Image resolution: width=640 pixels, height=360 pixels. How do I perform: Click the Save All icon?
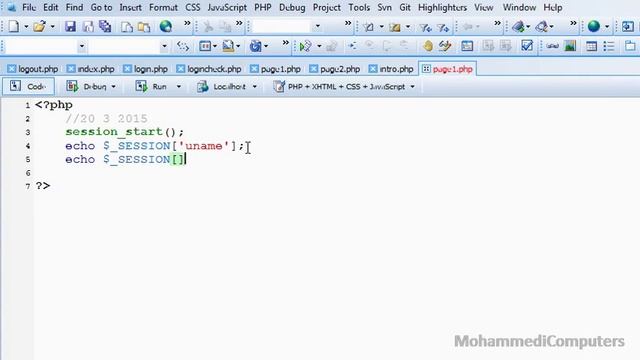pos(105,27)
